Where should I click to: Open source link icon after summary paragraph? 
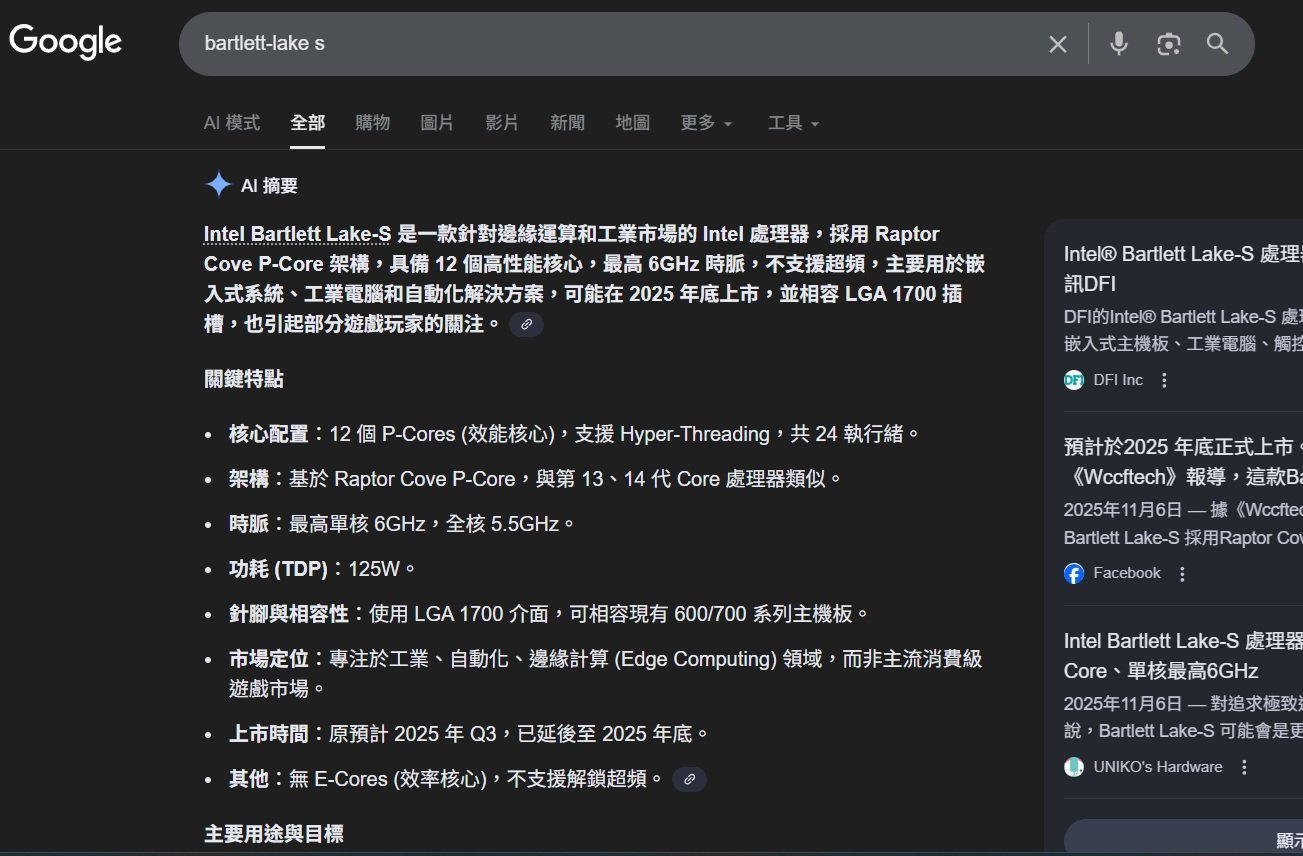527,324
